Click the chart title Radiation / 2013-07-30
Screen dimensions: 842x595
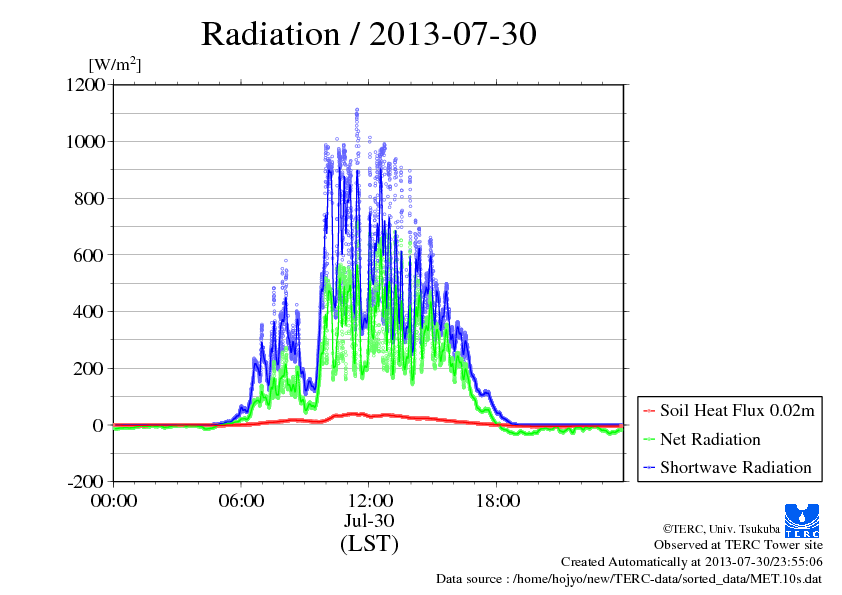369,34
